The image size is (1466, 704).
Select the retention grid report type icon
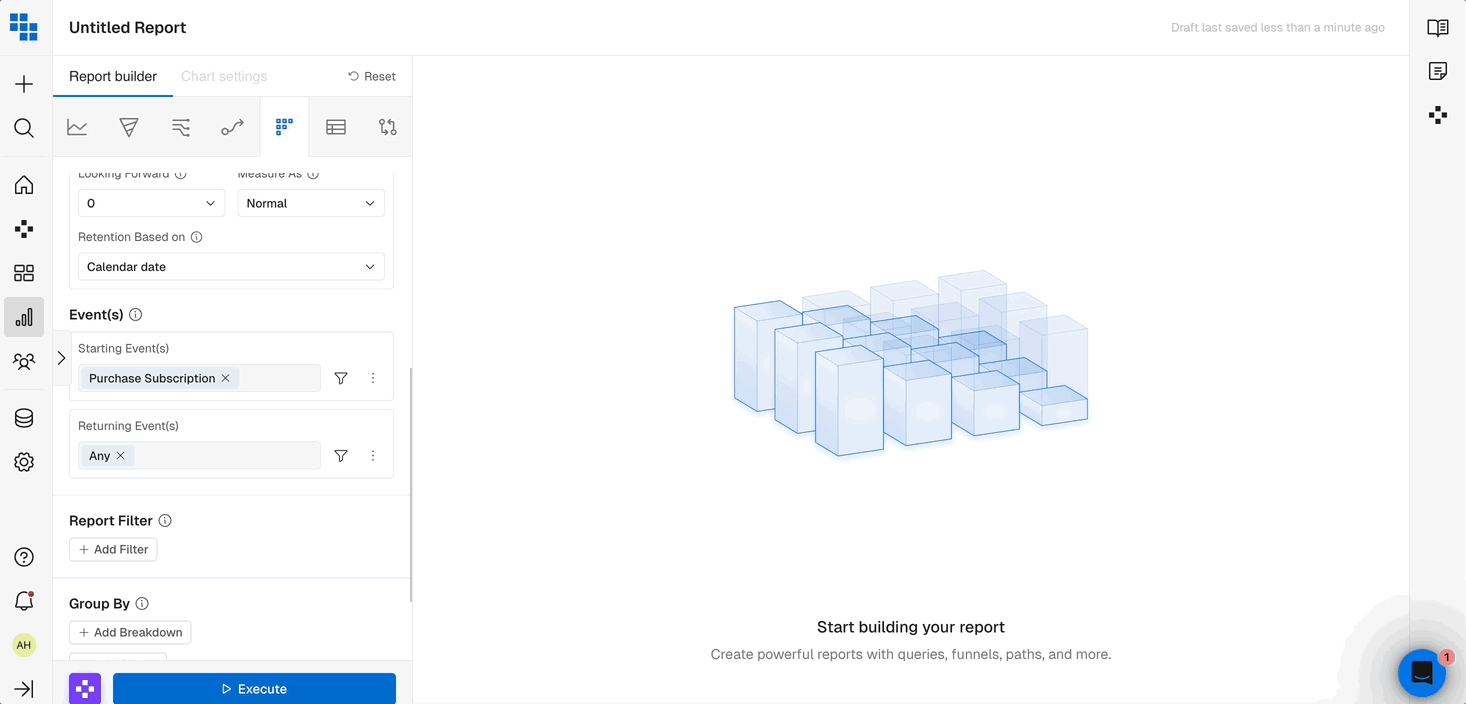point(284,127)
